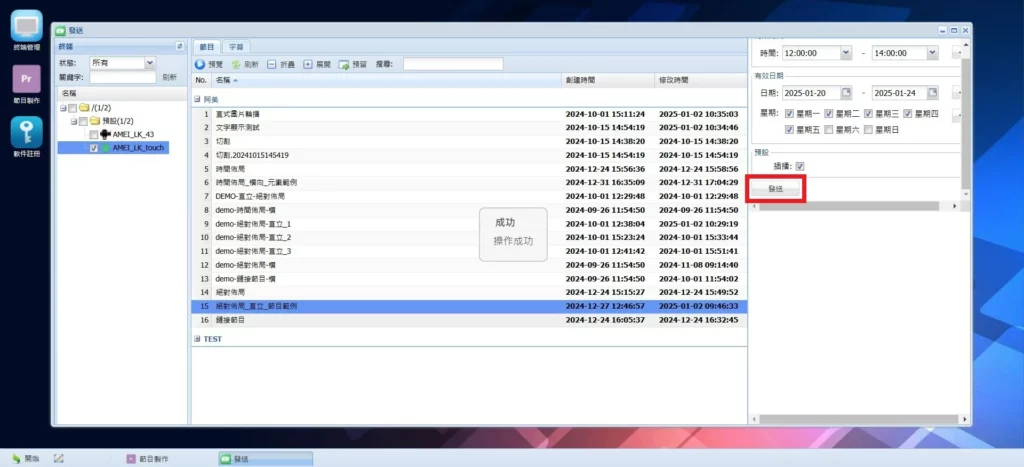Click the 展開 expand-all icon
Screen dimensions: 1024x467
308,64
